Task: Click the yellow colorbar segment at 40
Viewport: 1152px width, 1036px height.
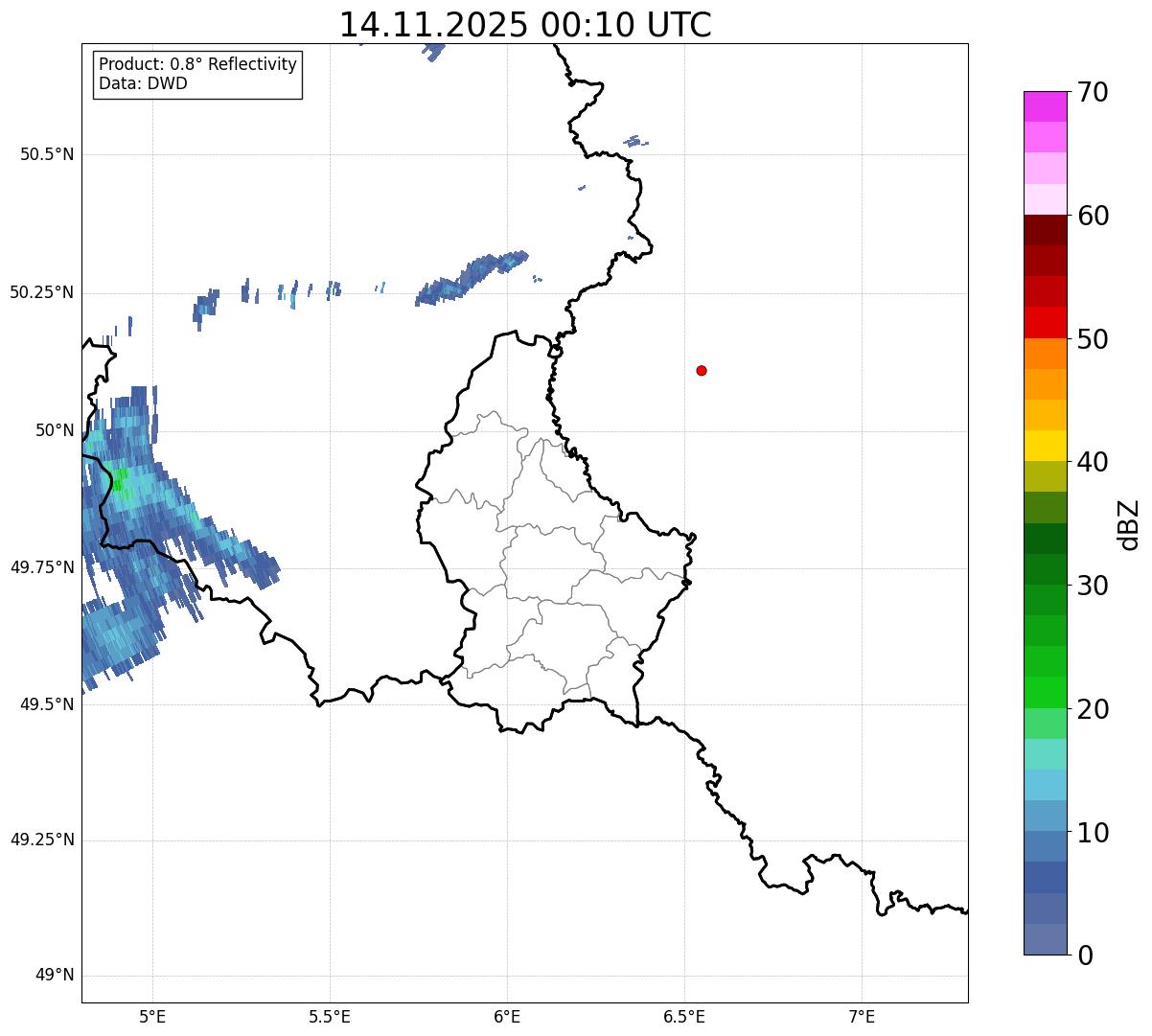Action: [x=1045, y=446]
